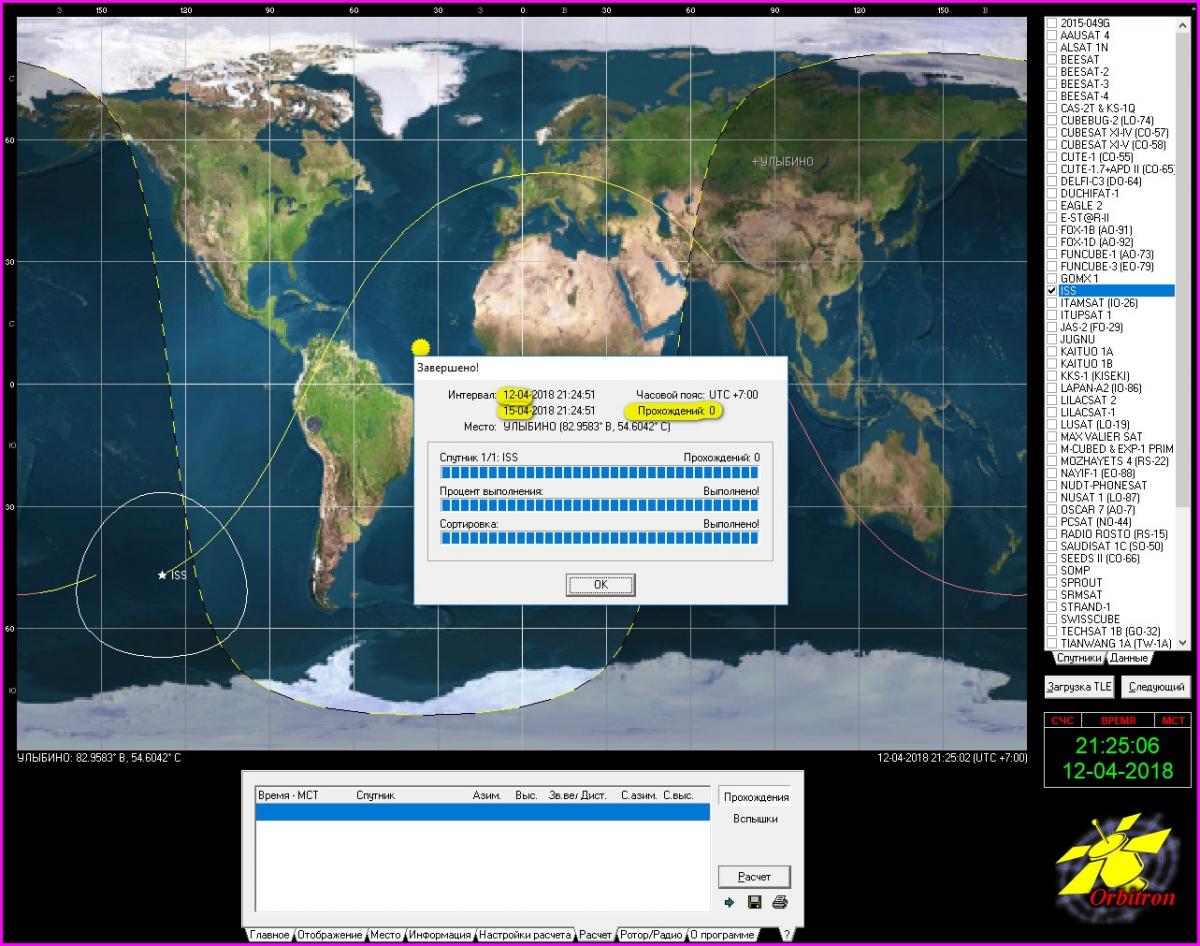Click the green arrow icon below Расчет
This screenshot has height=946, width=1200.
click(x=730, y=902)
